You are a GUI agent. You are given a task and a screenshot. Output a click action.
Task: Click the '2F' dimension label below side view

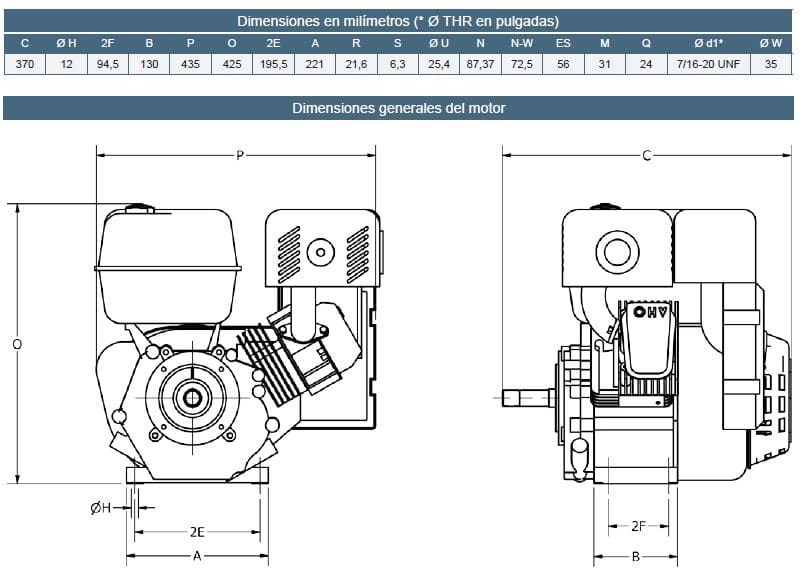pyautogui.click(x=638, y=526)
